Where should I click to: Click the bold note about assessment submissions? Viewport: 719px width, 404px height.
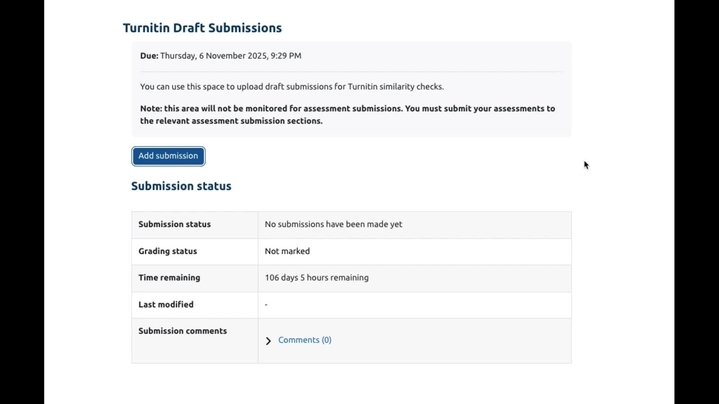tap(348, 115)
